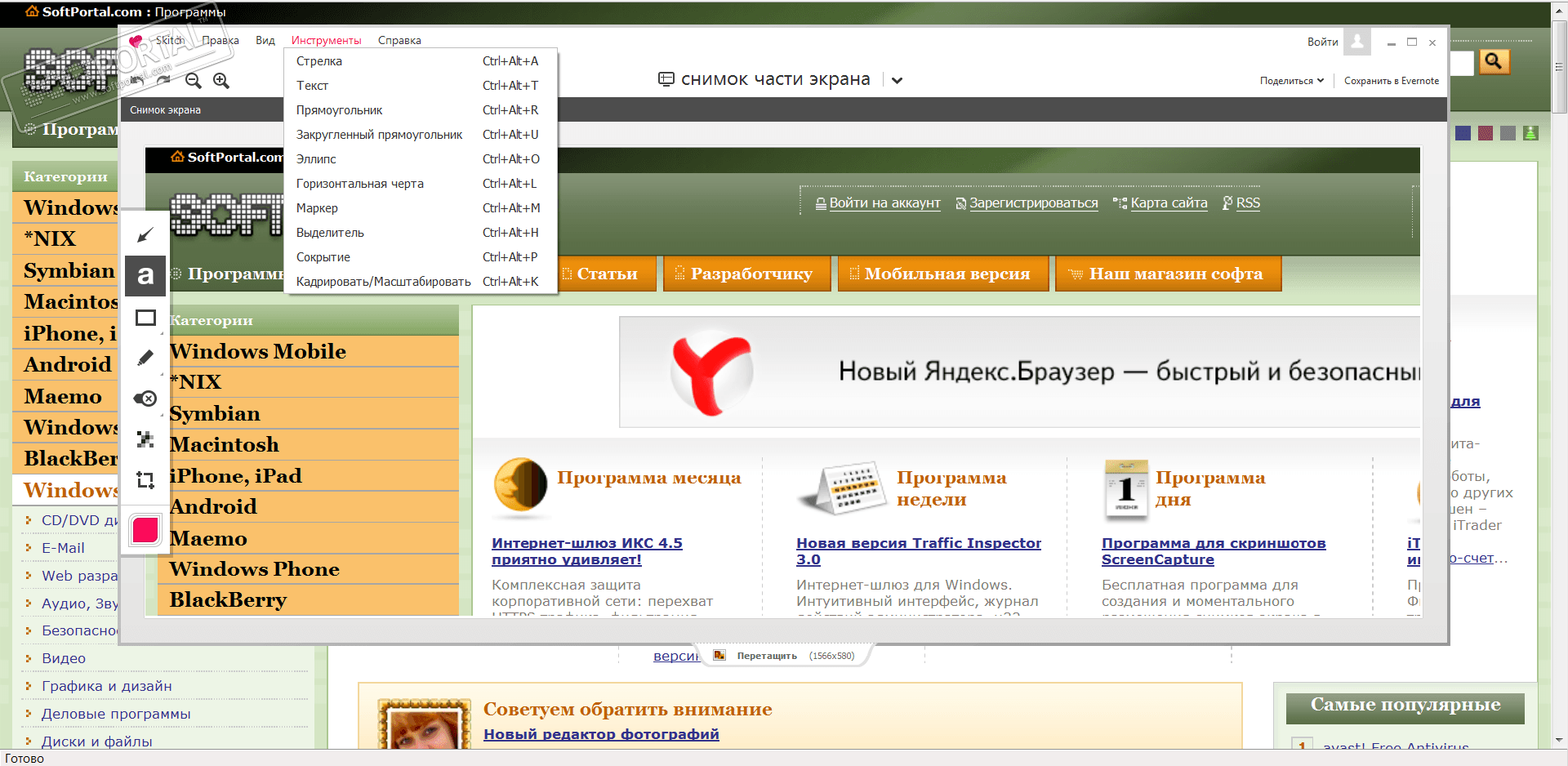
Task: Click the Войти sign-in button
Action: tap(1322, 42)
